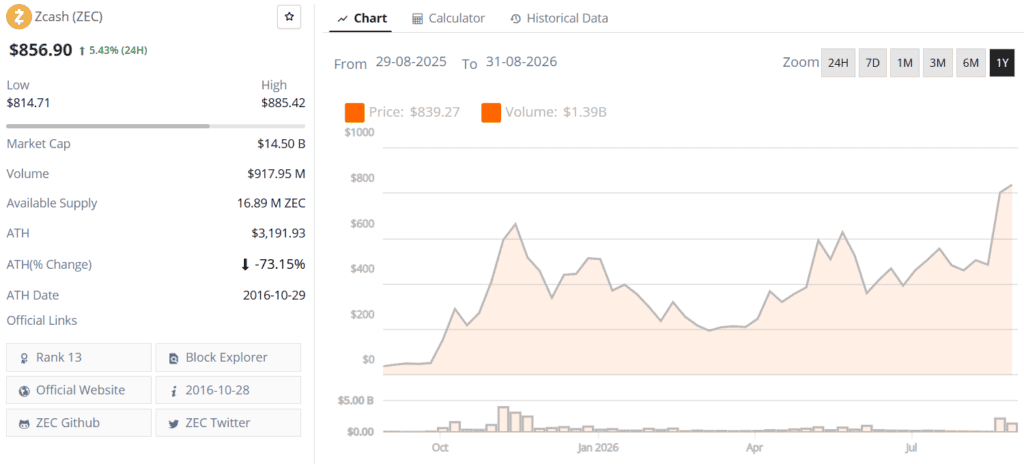Set zoom to 3M
This screenshot has height=464, width=1024.
tap(937, 63)
